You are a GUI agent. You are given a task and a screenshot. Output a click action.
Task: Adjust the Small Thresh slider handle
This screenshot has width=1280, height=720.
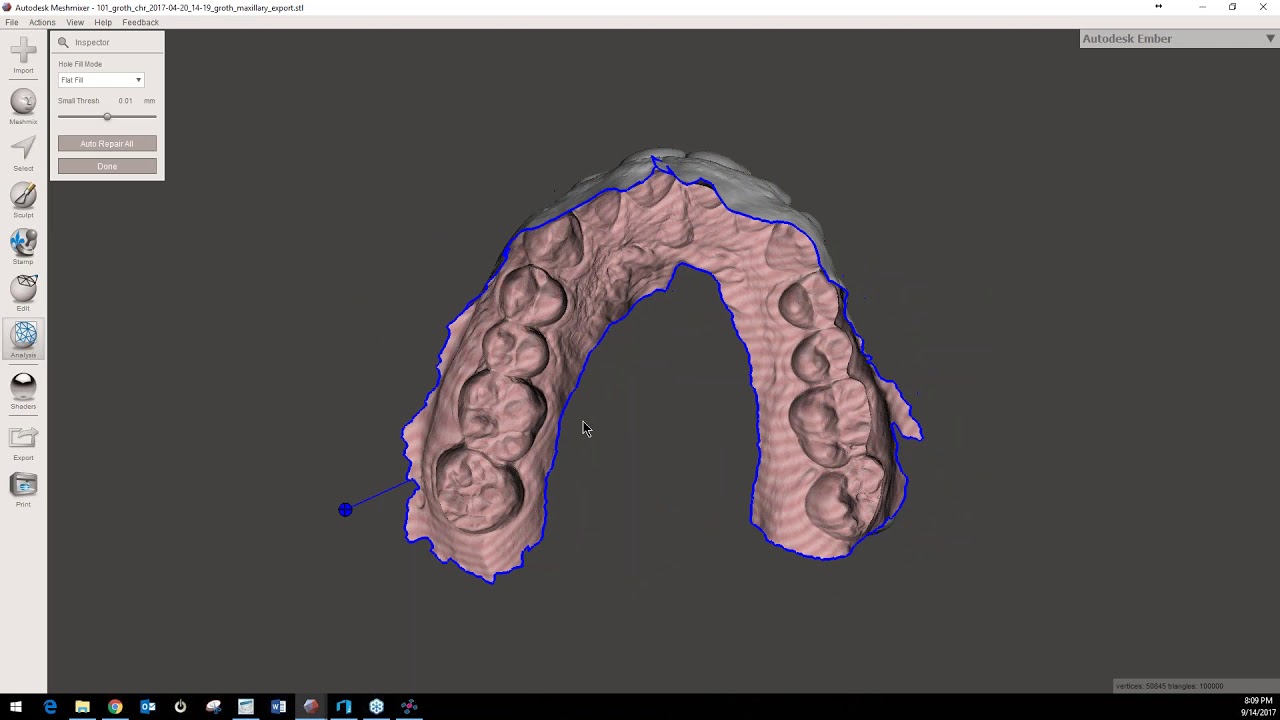click(x=107, y=117)
